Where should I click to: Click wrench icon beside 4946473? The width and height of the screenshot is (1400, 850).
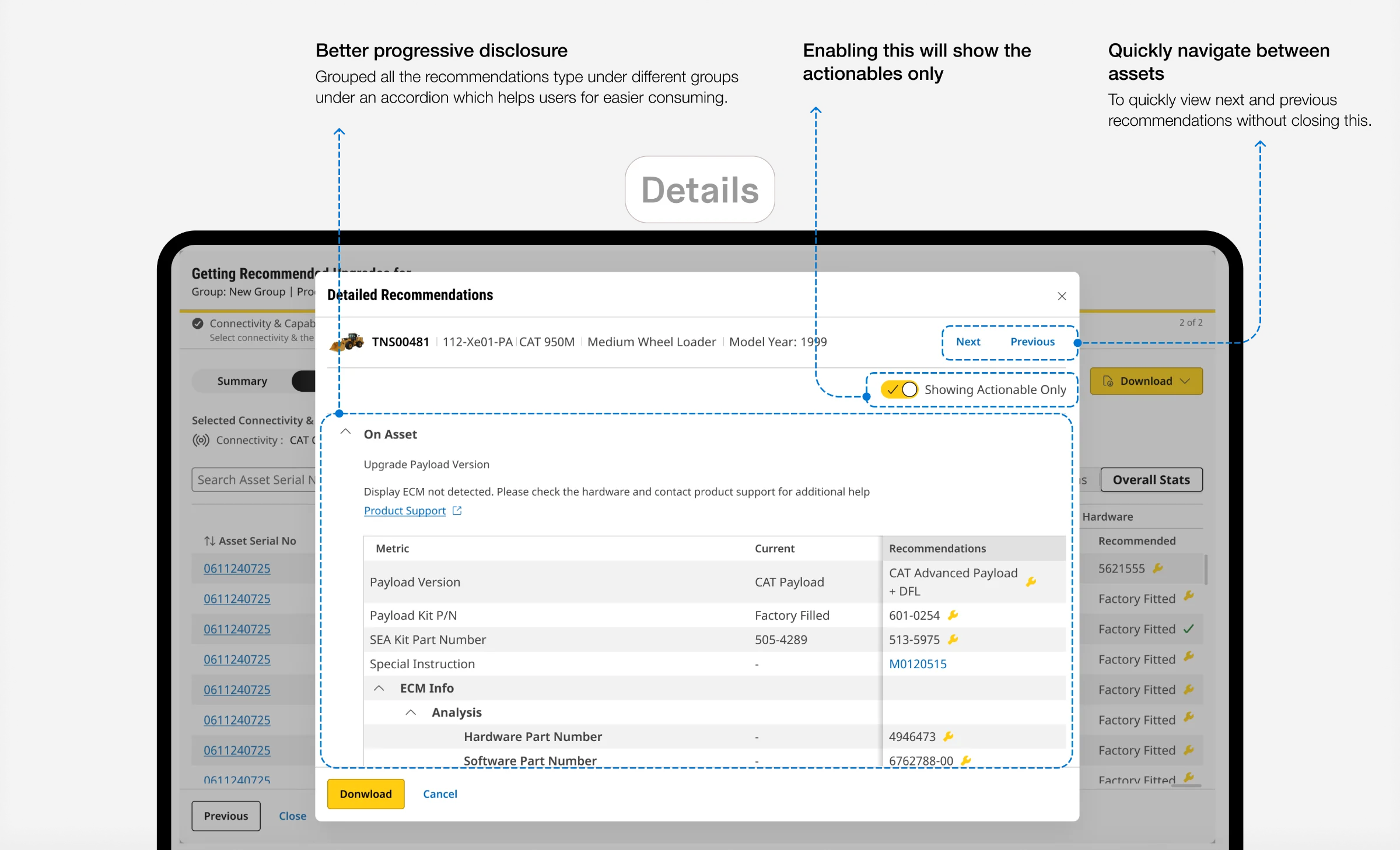coord(949,736)
